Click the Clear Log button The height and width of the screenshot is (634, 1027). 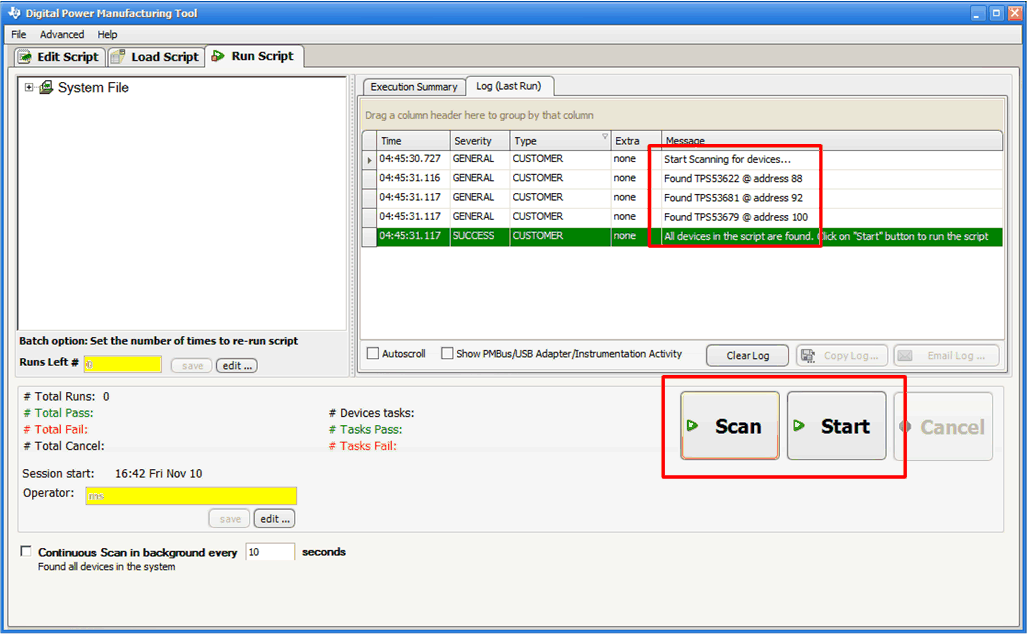click(x=747, y=355)
